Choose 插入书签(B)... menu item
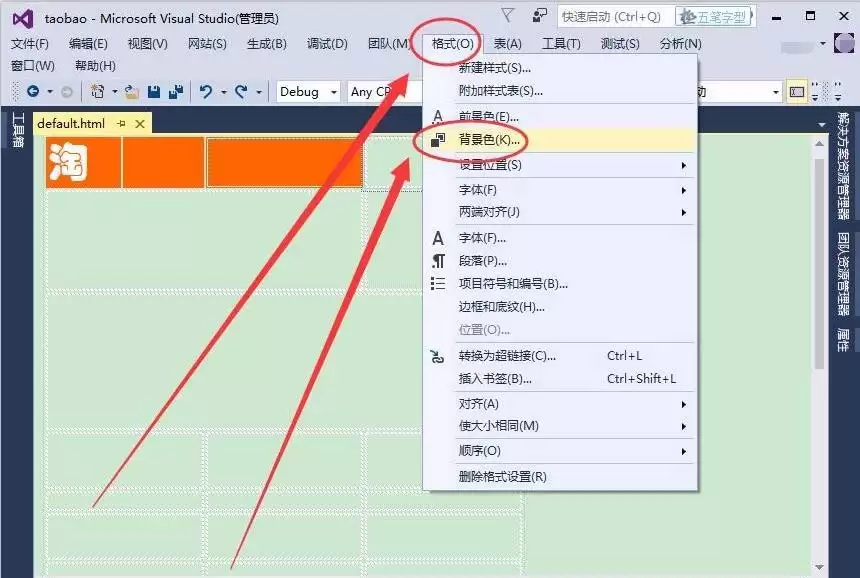Screen dimensions: 860x578 [559, 379]
